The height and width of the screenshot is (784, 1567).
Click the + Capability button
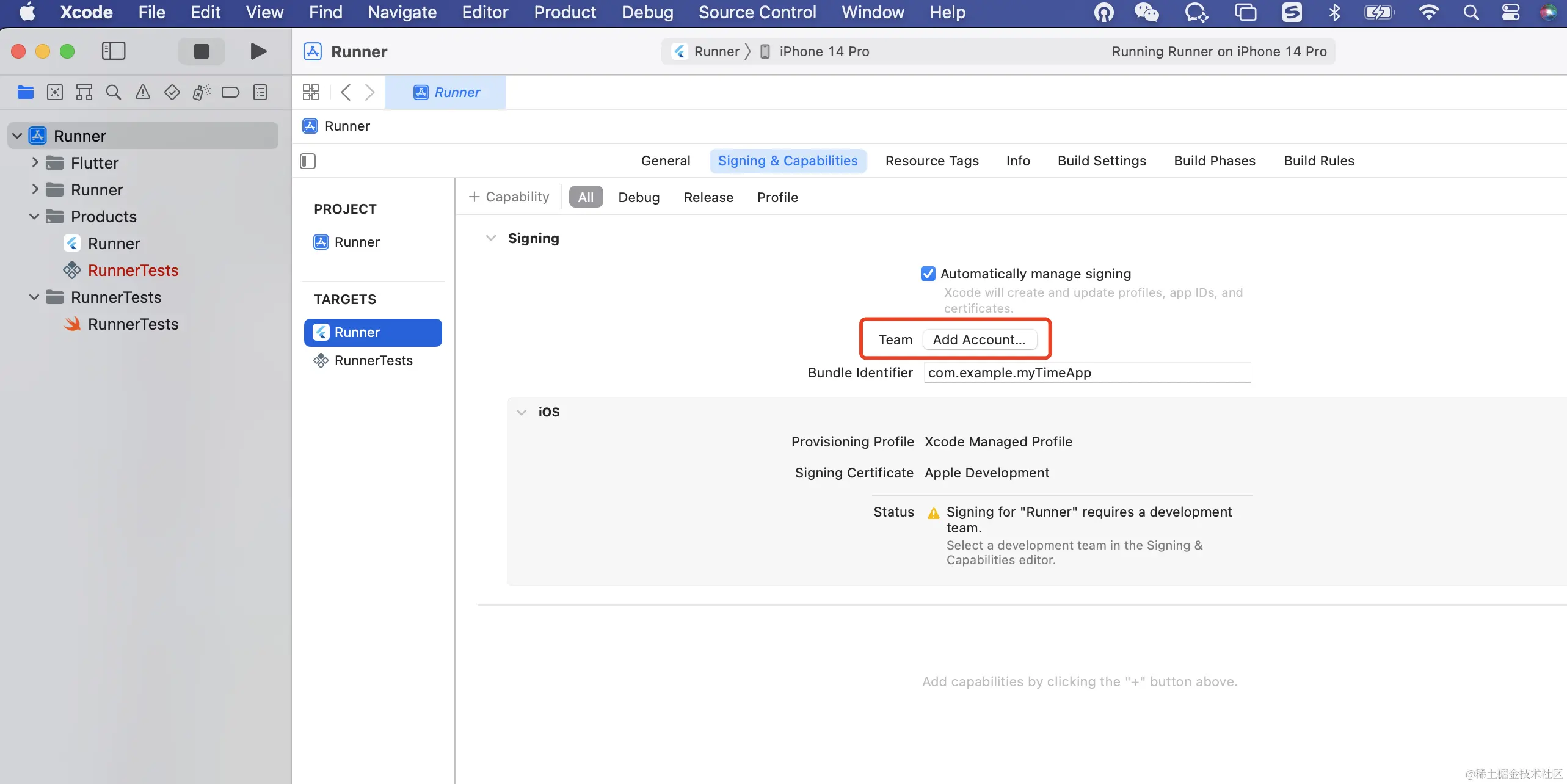(509, 197)
